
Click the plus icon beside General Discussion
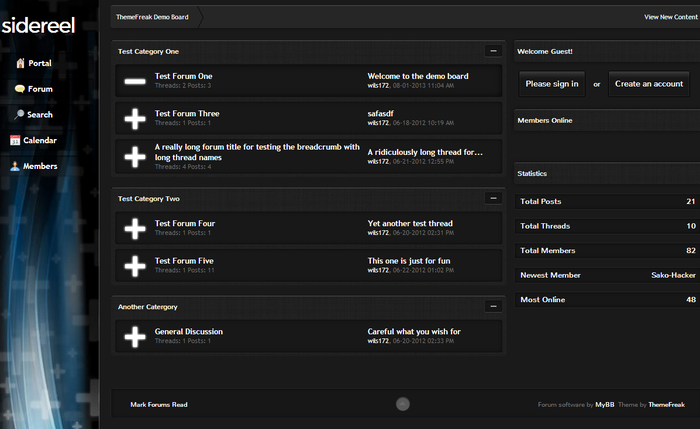tap(135, 337)
